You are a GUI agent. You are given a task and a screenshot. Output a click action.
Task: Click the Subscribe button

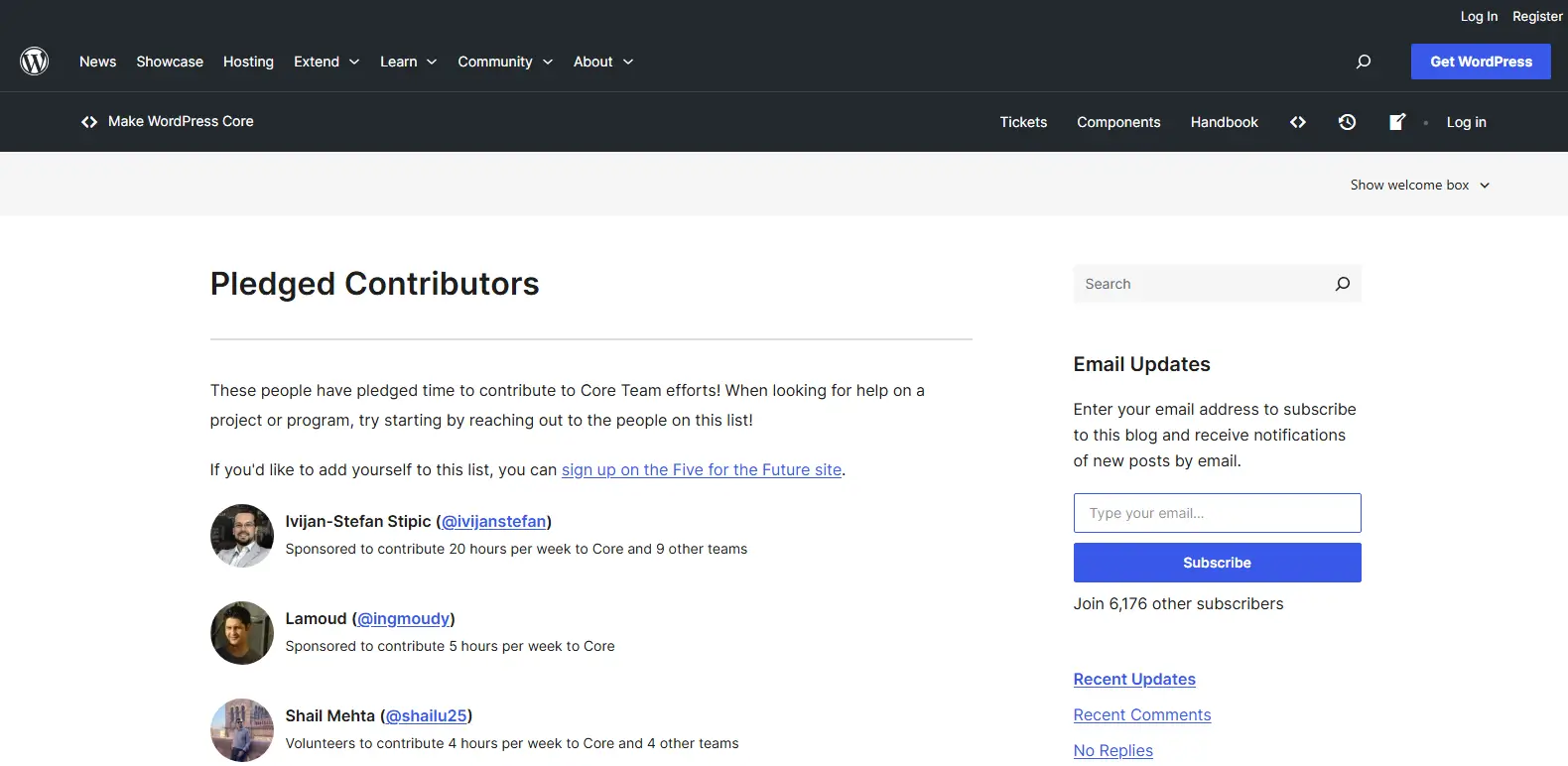click(x=1217, y=563)
